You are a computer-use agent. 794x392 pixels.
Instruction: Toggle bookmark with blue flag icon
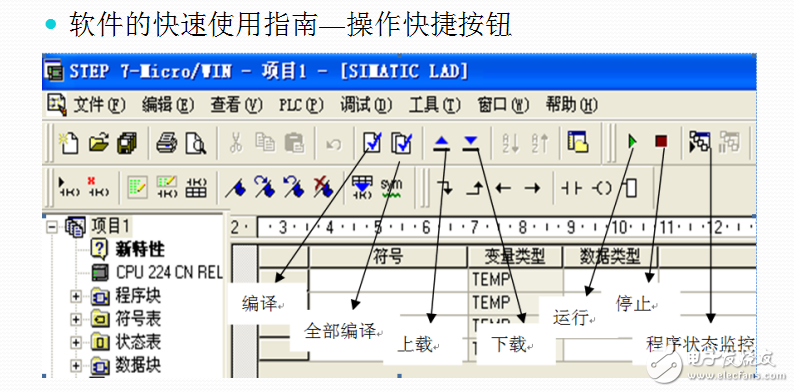point(235,188)
